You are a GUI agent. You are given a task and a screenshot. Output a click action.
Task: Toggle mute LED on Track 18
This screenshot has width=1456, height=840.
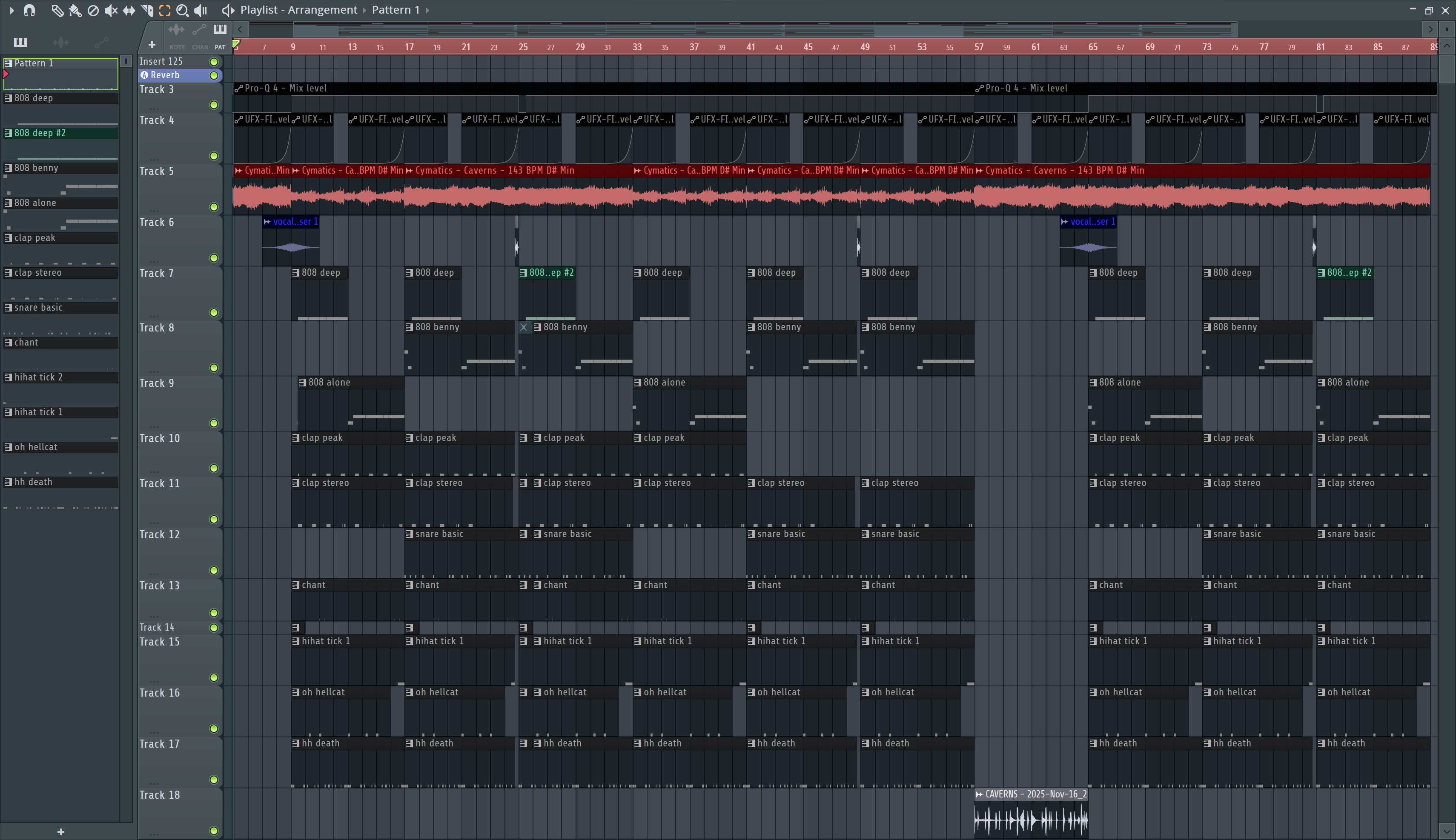[x=214, y=831]
